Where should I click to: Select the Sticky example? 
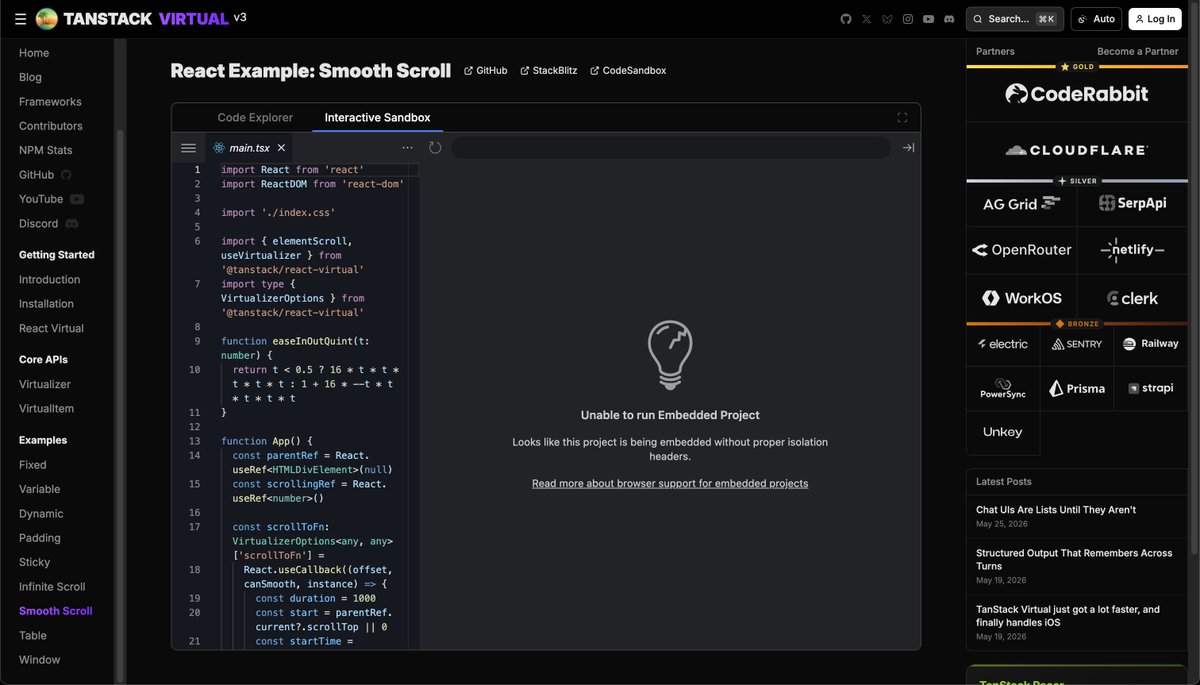[34, 562]
